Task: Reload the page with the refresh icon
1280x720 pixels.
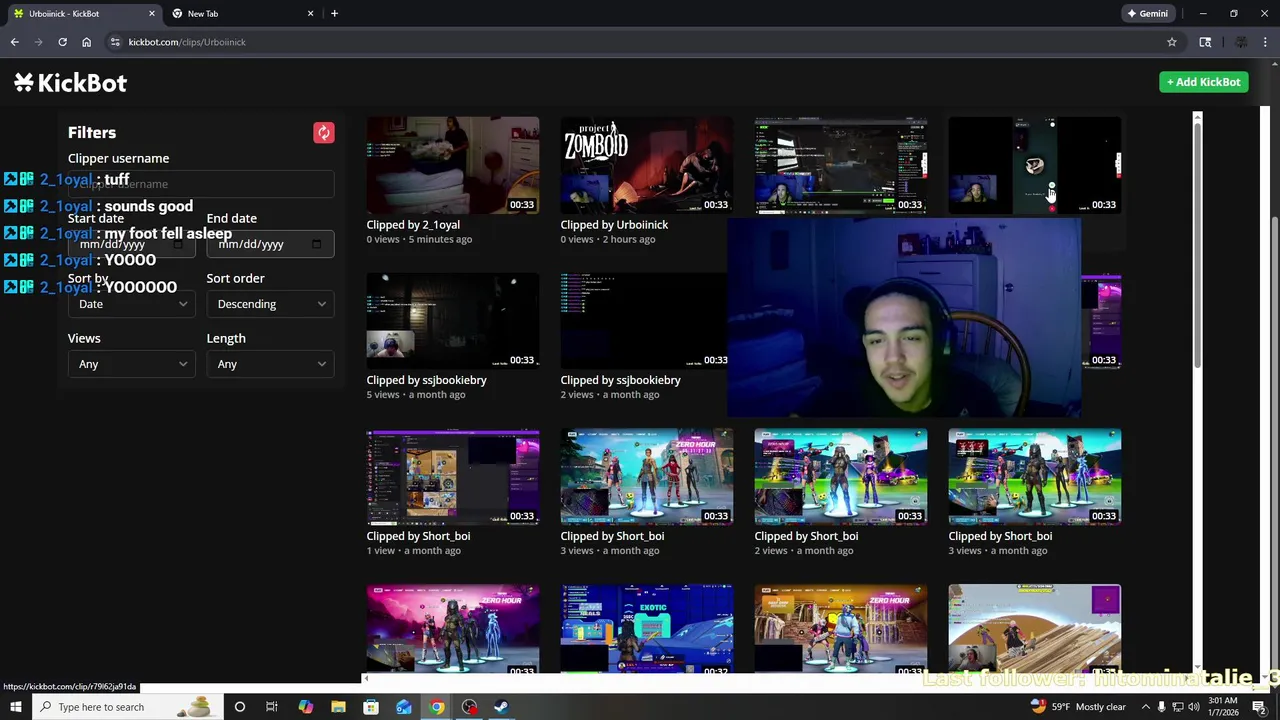Action: pyautogui.click(x=62, y=42)
